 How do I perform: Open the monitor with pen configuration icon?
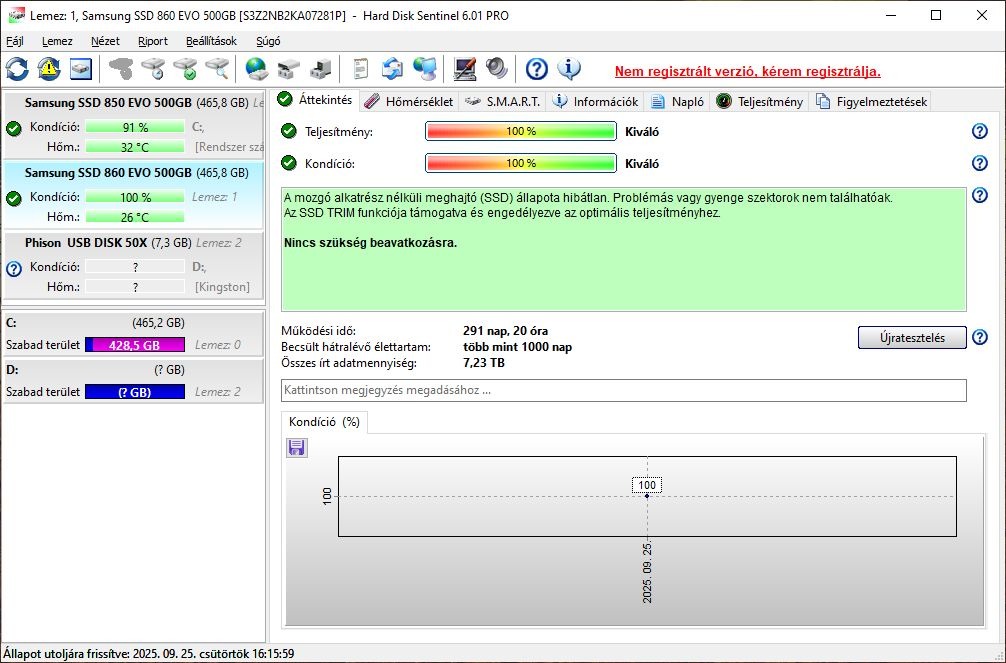click(x=465, y=69)
